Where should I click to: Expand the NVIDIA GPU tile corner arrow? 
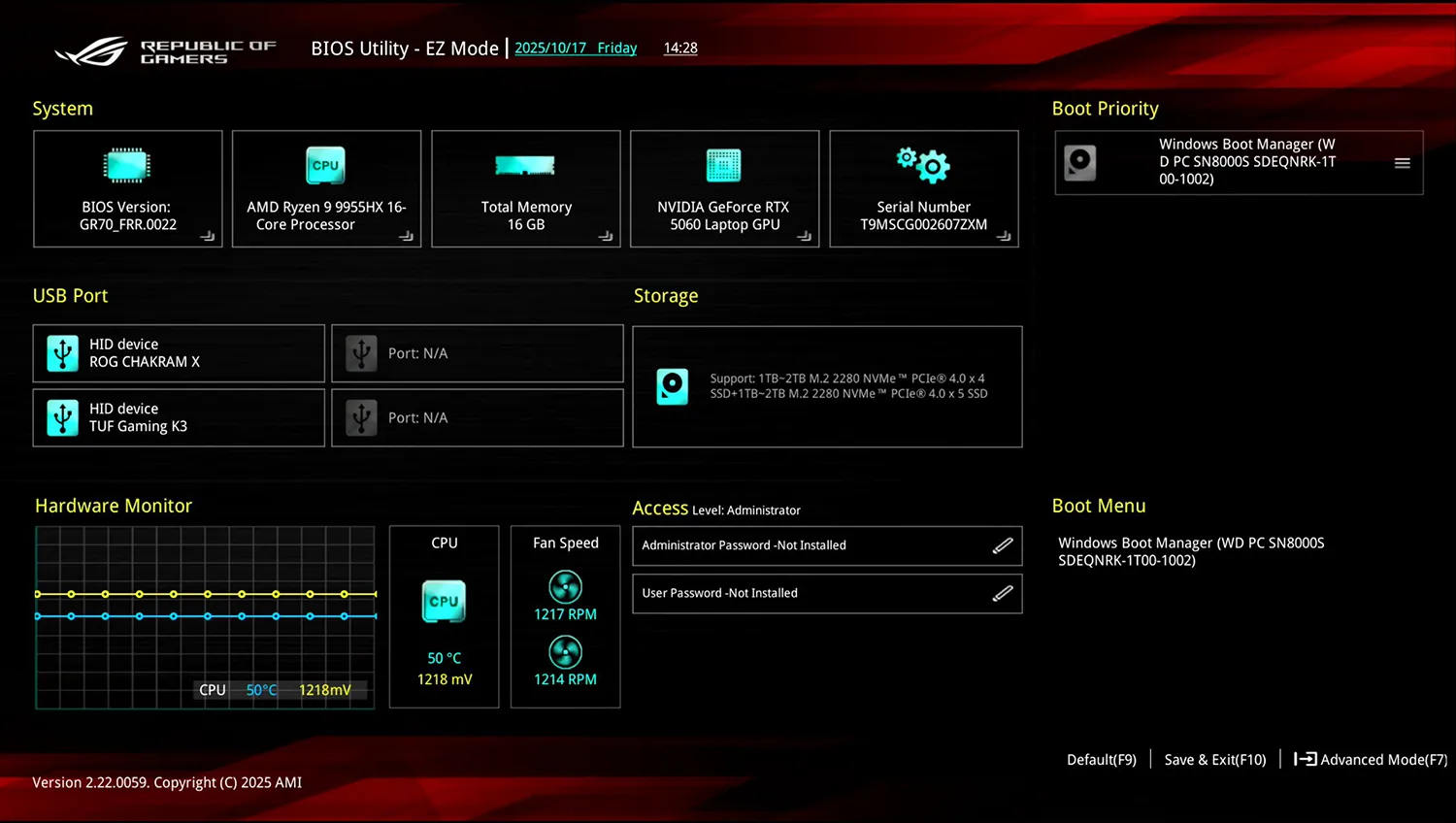pos(803,238)
